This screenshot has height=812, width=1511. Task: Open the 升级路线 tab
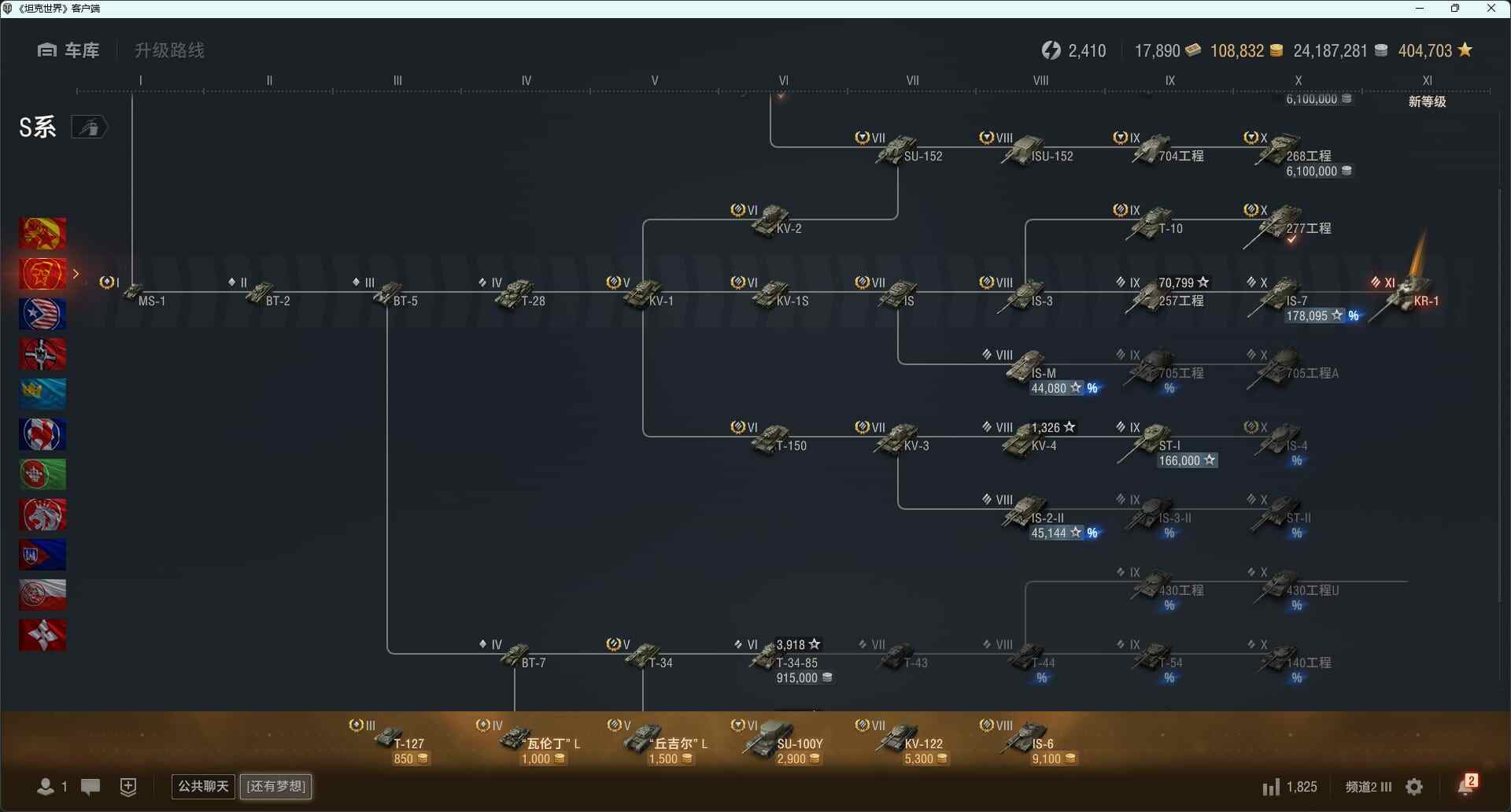(169, 50)
